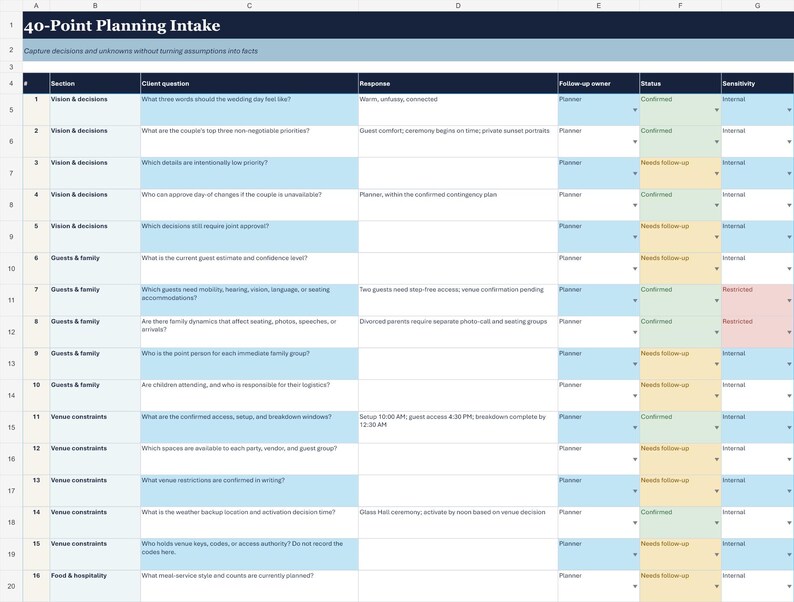Select row 3 header

pyautogui.click(x=11, y=67)
